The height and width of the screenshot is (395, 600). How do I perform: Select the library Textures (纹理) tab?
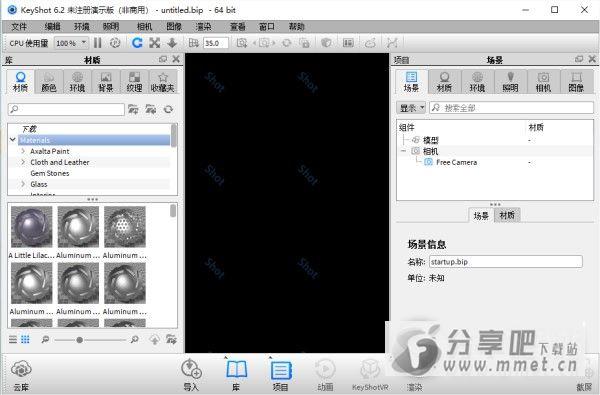134,82
